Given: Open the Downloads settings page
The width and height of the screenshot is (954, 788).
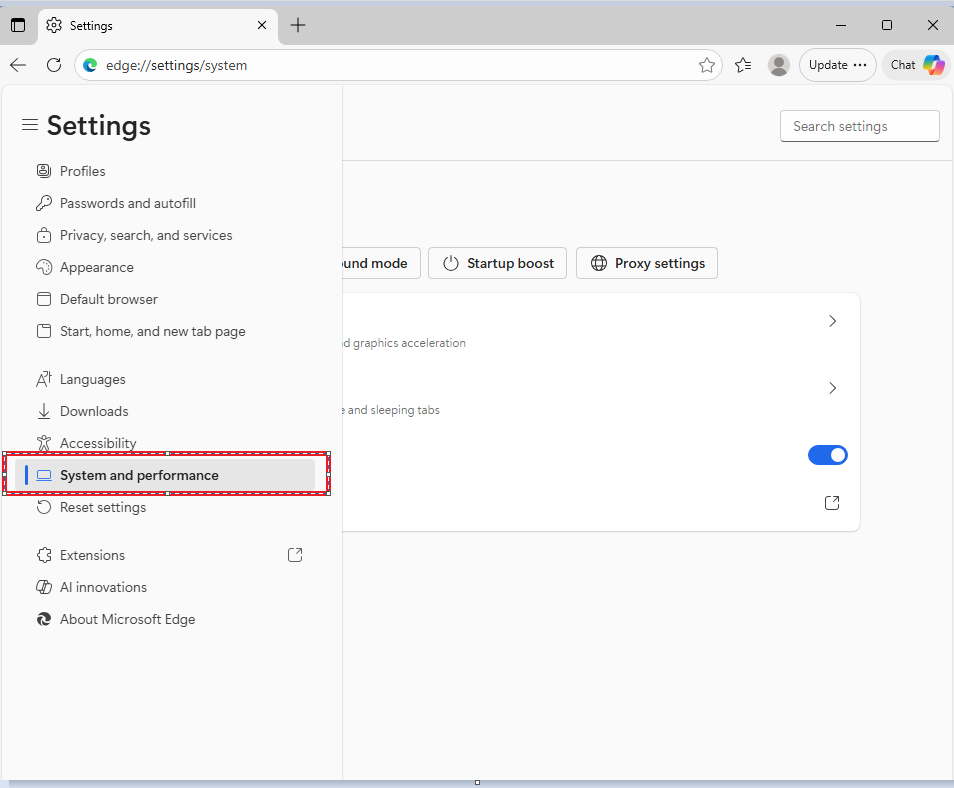Looking at the screenshot, I should (94, 411).
